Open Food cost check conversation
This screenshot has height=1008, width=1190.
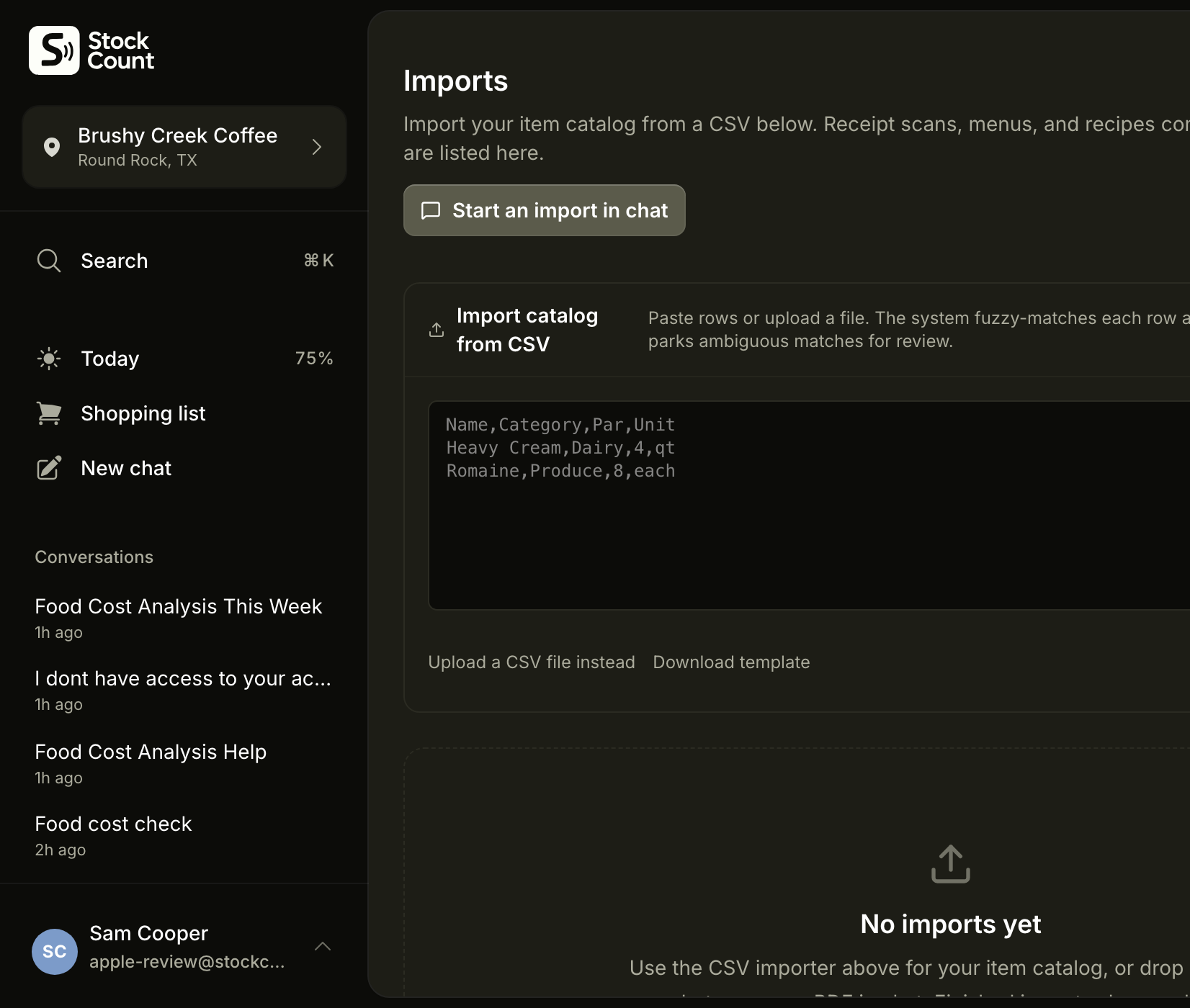tap(184, 835)
